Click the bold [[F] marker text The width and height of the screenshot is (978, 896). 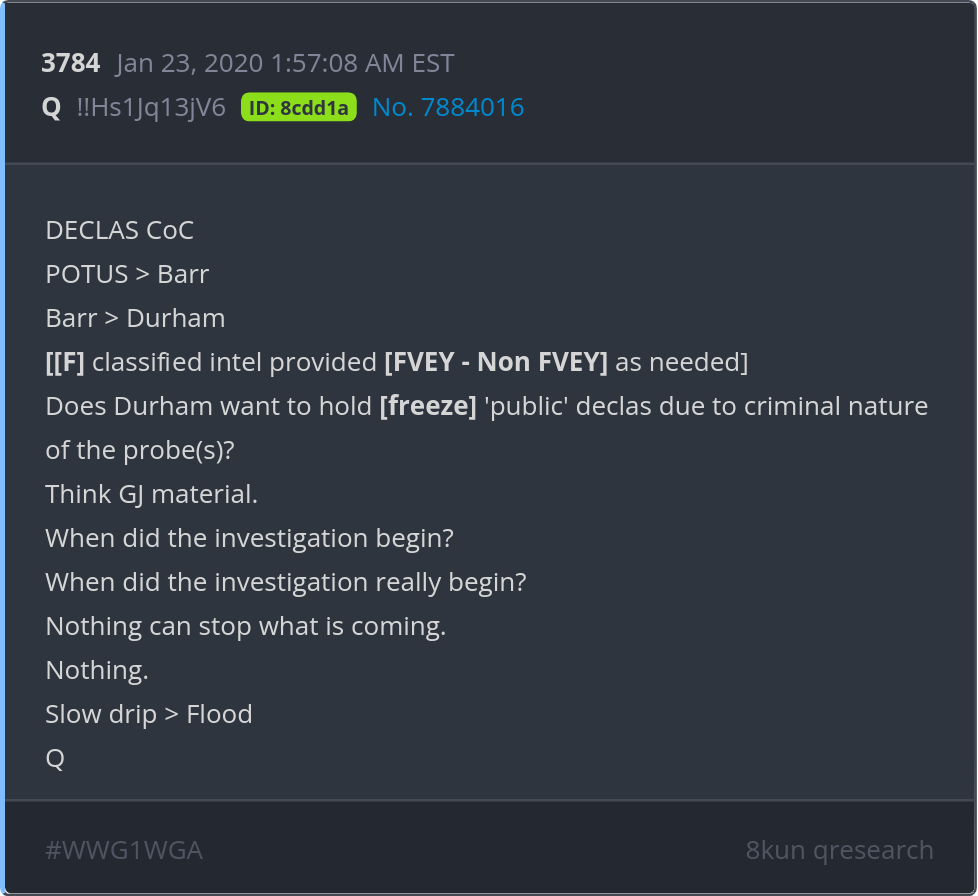click(65, 362)
